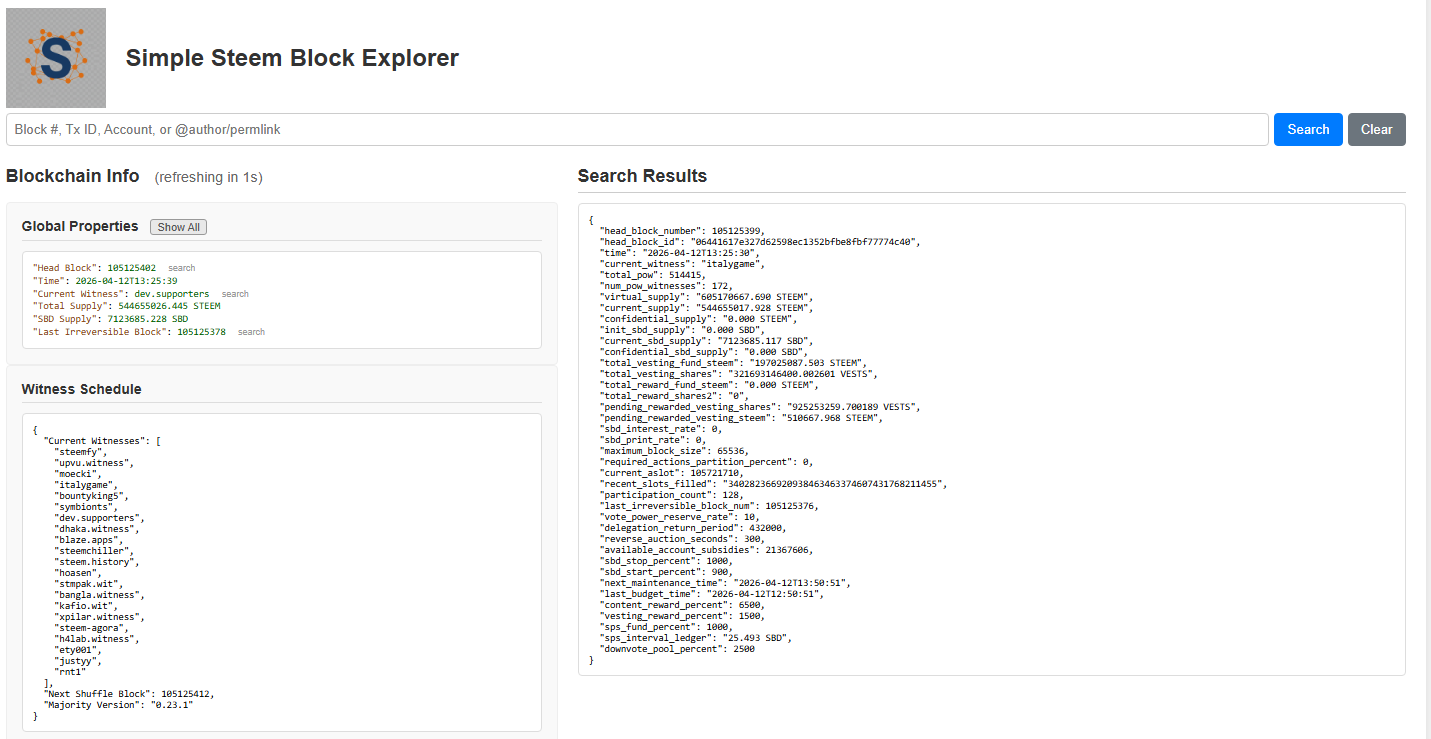Screen dimensions: 1431x739
Task: Click the Search Results heading
Action: point(642,176)
